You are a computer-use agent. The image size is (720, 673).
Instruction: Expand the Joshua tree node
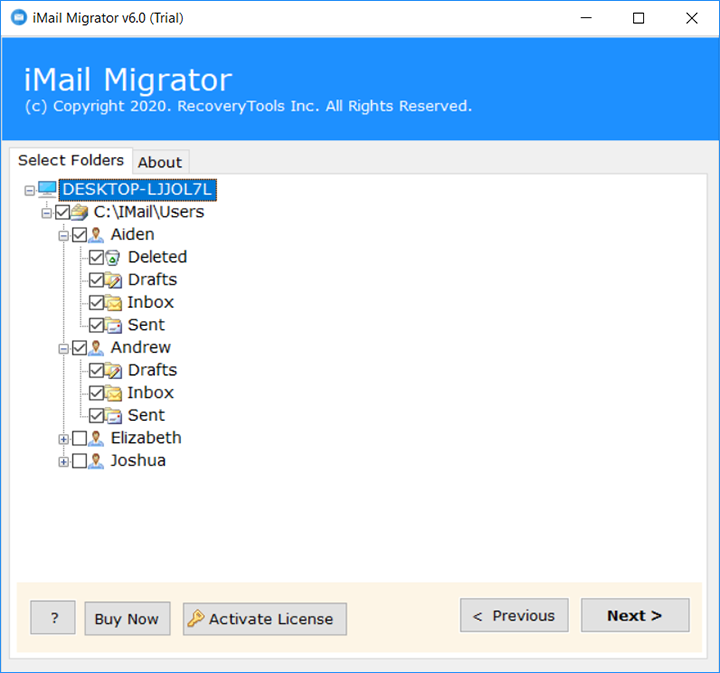click(x=64, y=461)
